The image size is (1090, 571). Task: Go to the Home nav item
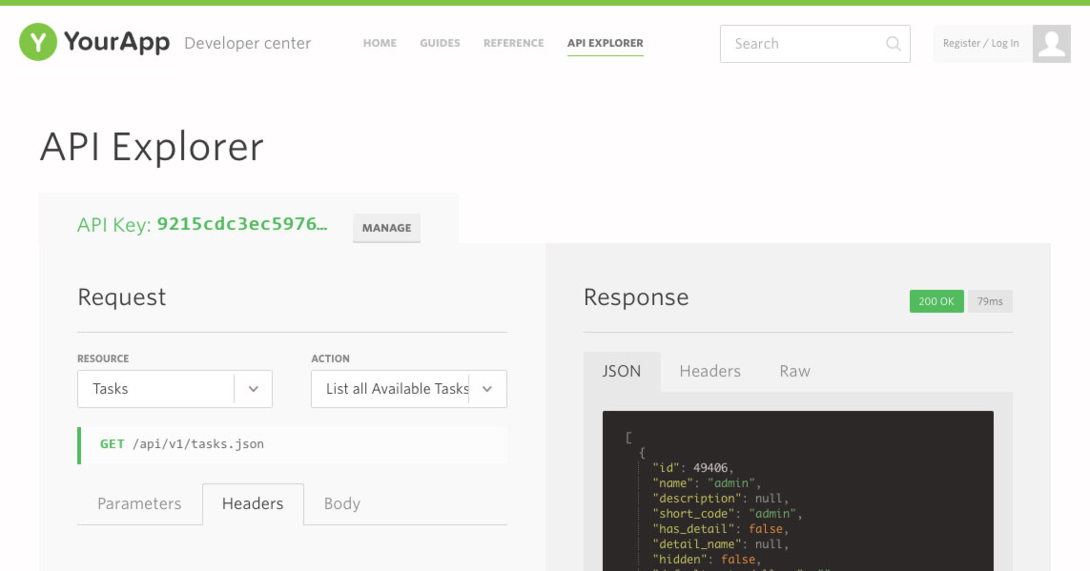click(380, 43)
